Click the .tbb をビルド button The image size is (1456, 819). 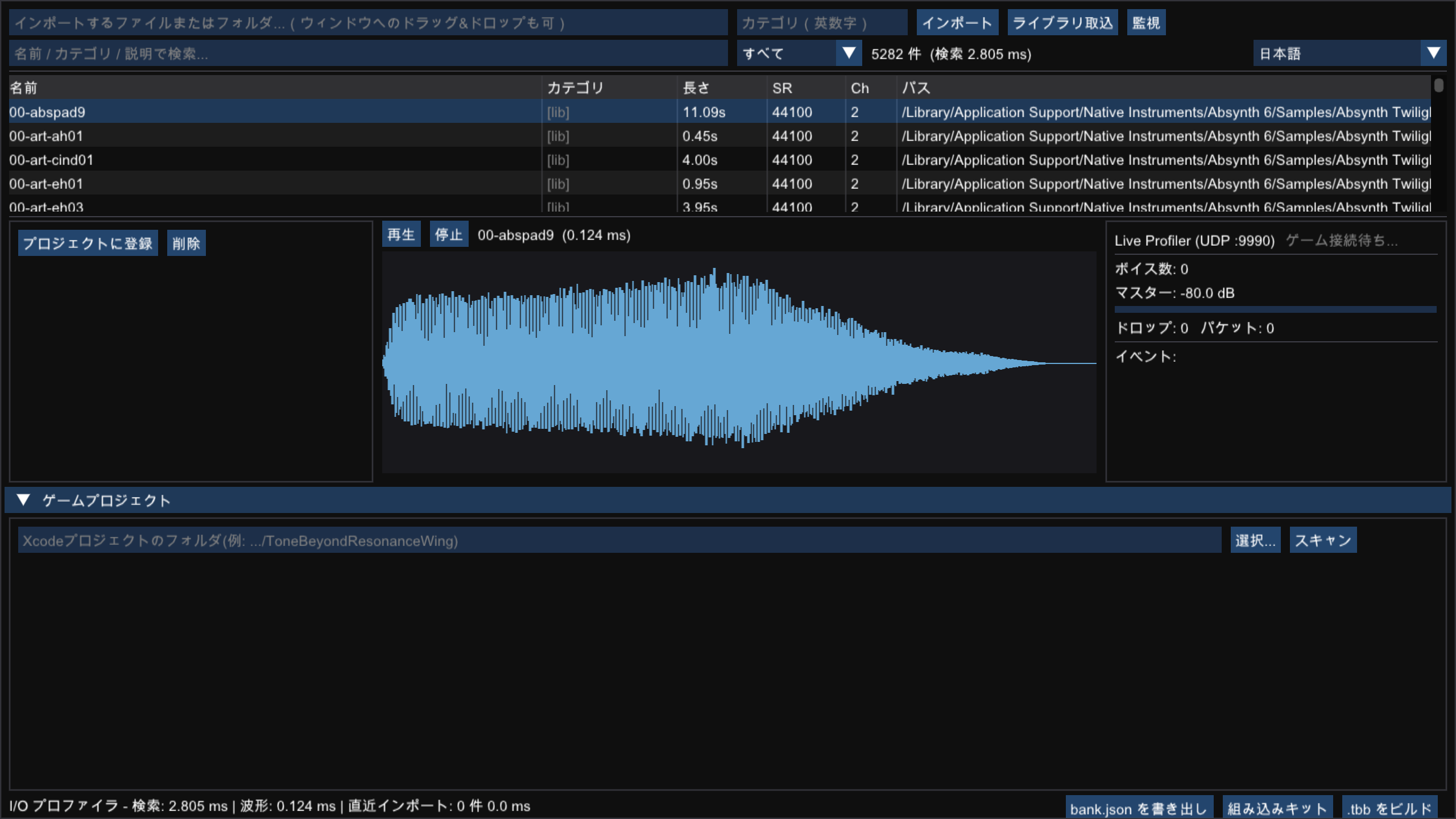pos(1389,808)
